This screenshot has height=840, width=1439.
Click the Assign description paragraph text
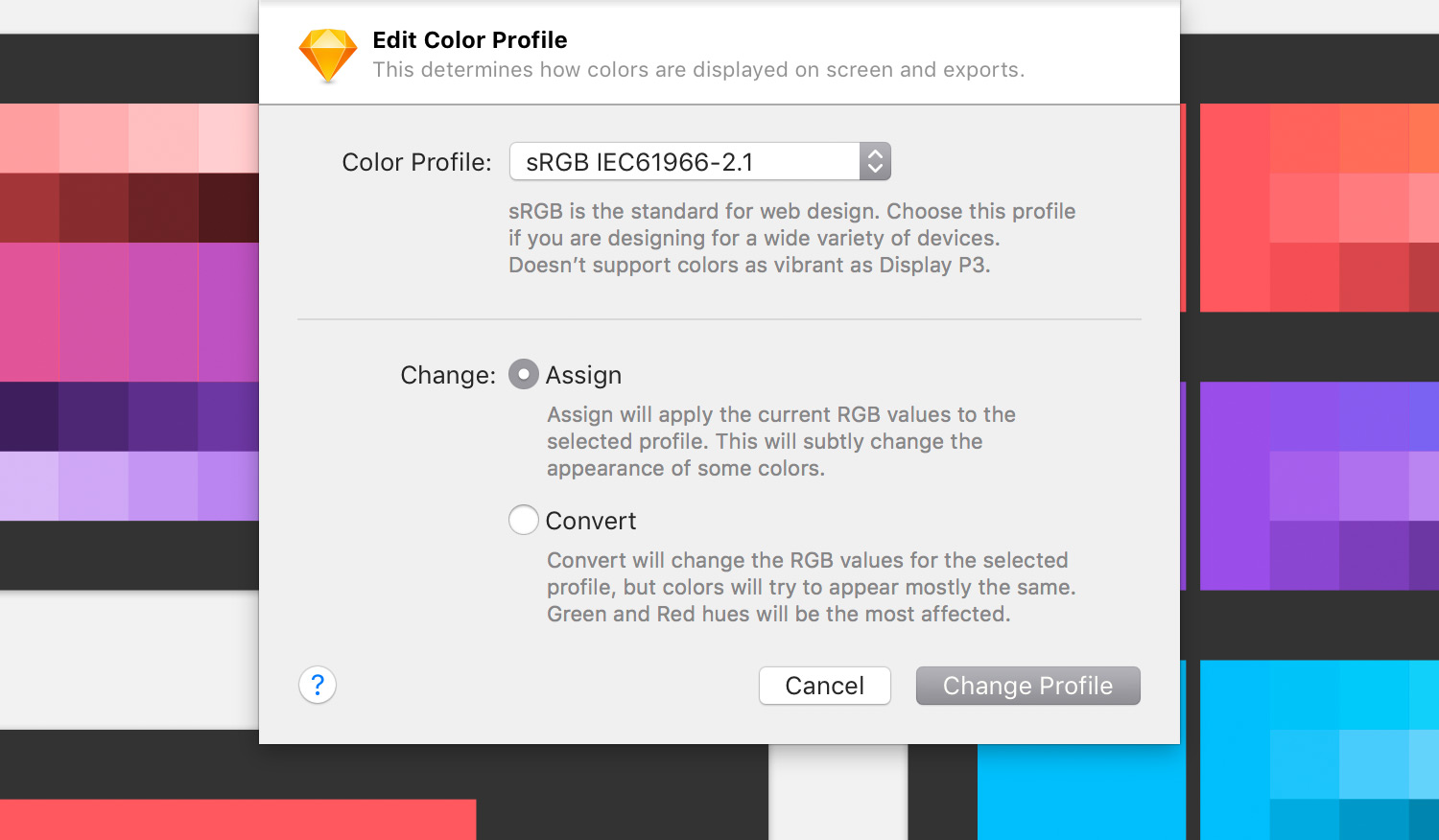(781, 441)
